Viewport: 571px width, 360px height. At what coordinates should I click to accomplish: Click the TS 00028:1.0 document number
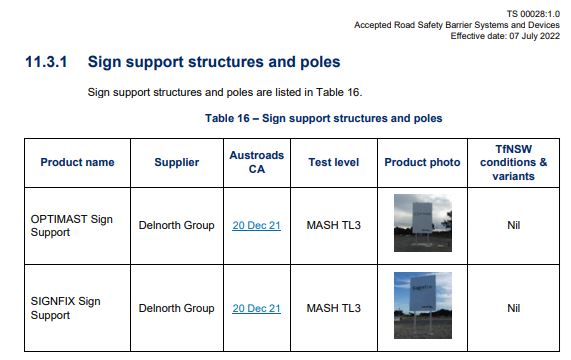(533, 14)
